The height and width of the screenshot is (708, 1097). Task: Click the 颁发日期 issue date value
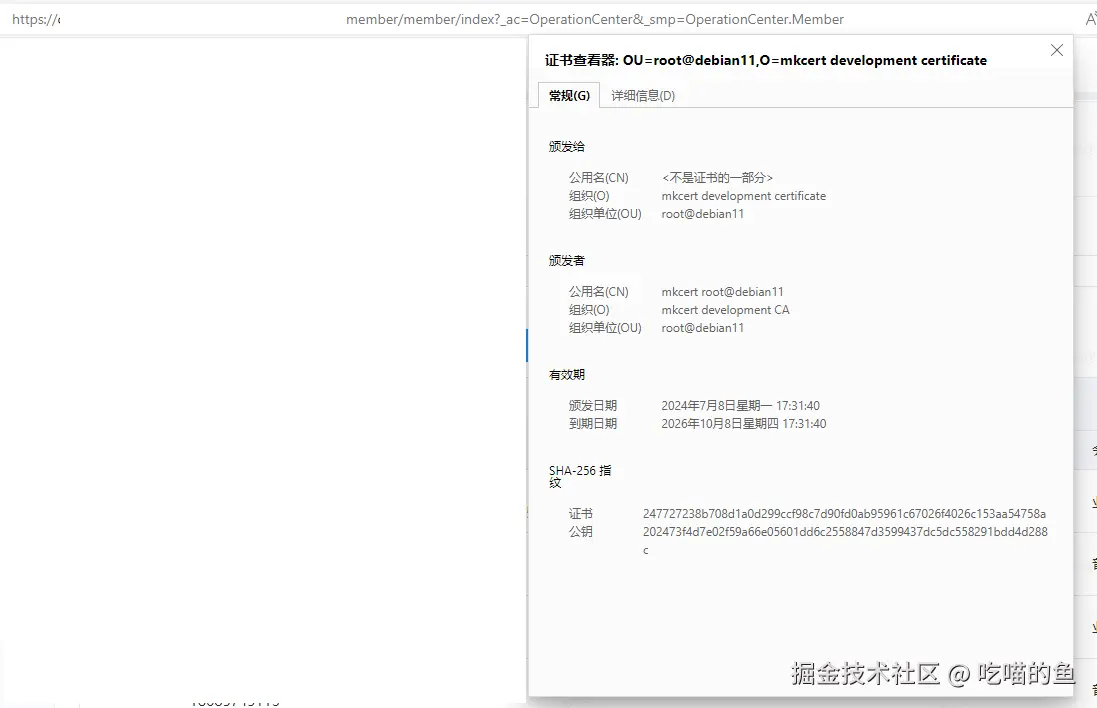pyautogui.click(x=740, y=405)
